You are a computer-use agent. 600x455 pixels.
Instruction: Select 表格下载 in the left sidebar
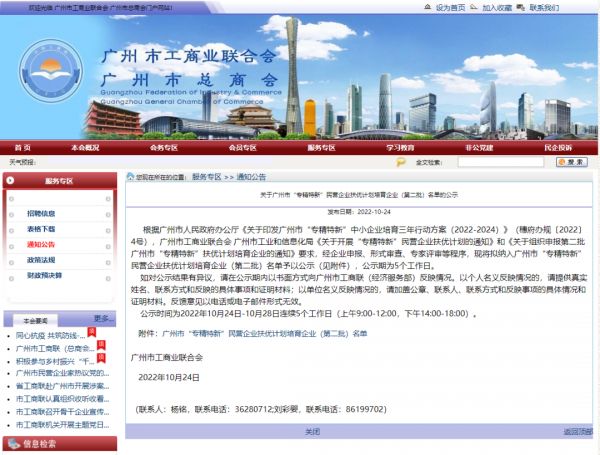tap(41, 229)
